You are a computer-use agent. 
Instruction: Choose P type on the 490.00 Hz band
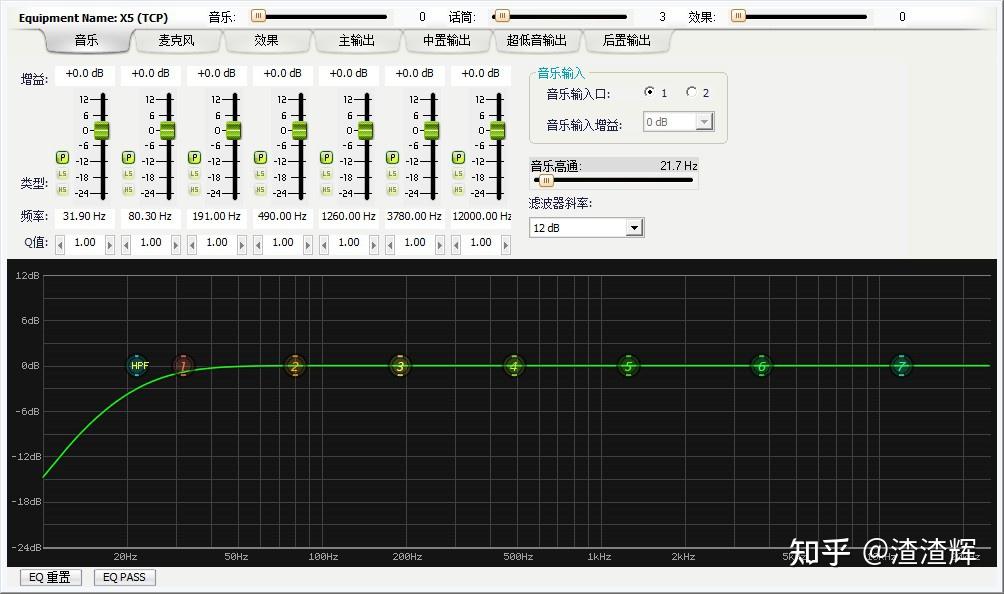pos(260,158)
